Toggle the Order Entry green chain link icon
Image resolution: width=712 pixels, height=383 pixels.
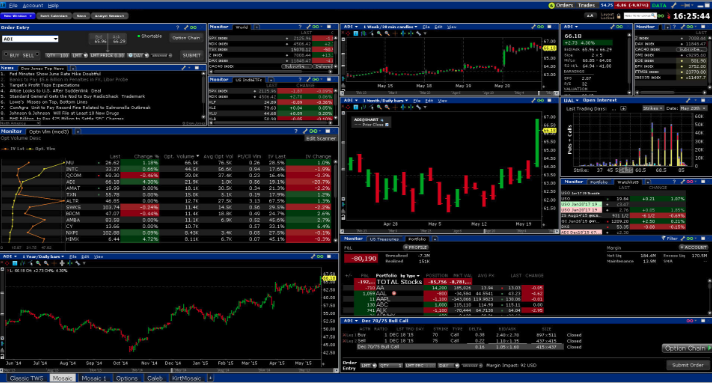coord(193,28)
